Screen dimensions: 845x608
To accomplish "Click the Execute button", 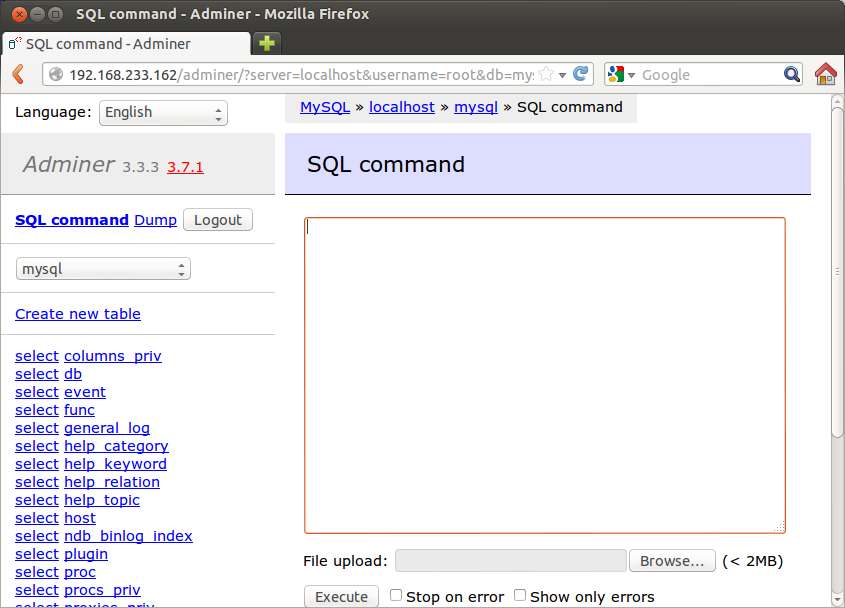I will pyautogui.click(x=341, y=596).
